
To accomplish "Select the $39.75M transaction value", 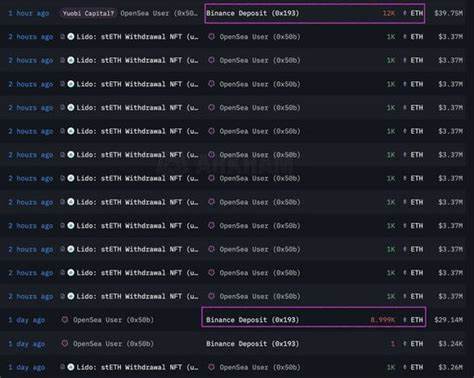I will 449,13.
